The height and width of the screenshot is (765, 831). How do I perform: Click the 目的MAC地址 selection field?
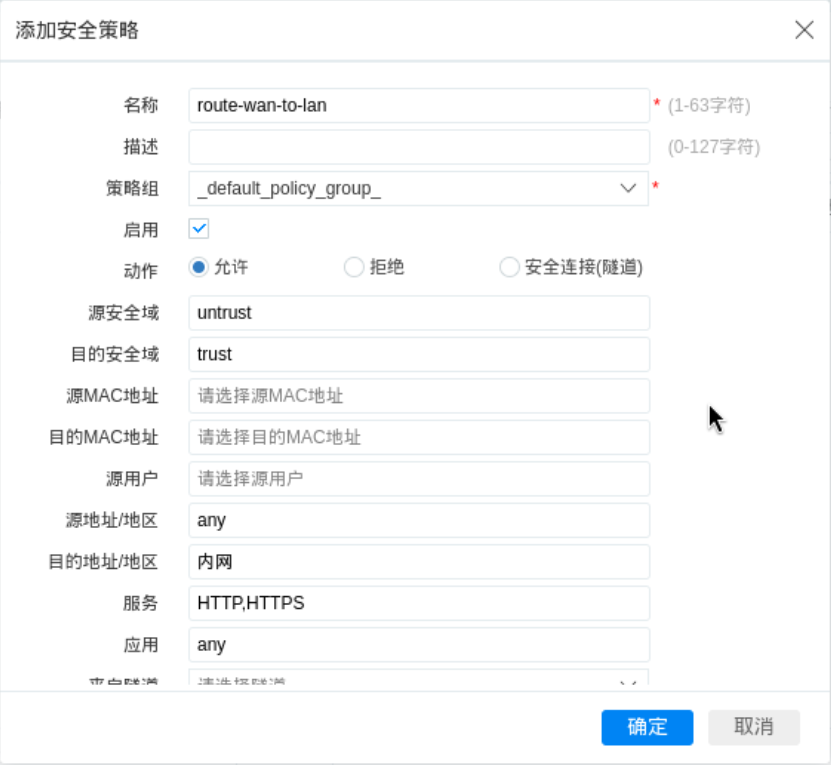[x=419, y=437]
